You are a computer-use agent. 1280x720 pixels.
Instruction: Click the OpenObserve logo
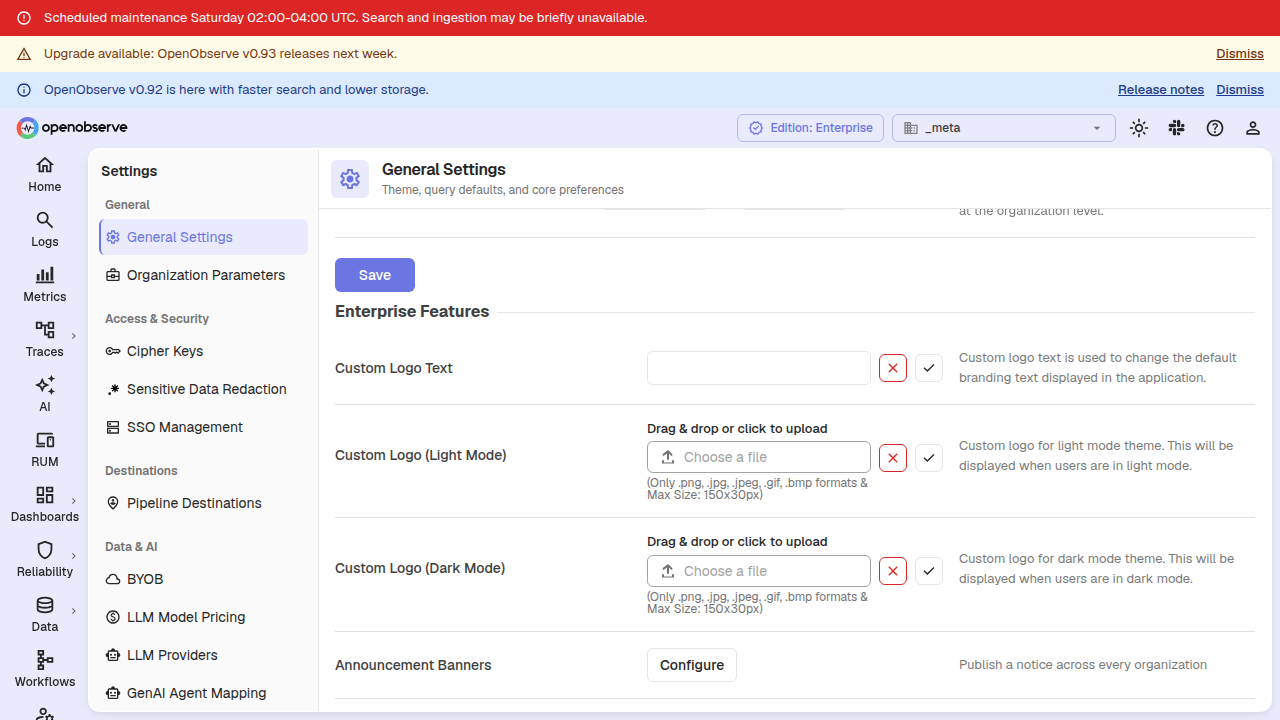click(x=72, y=128)
